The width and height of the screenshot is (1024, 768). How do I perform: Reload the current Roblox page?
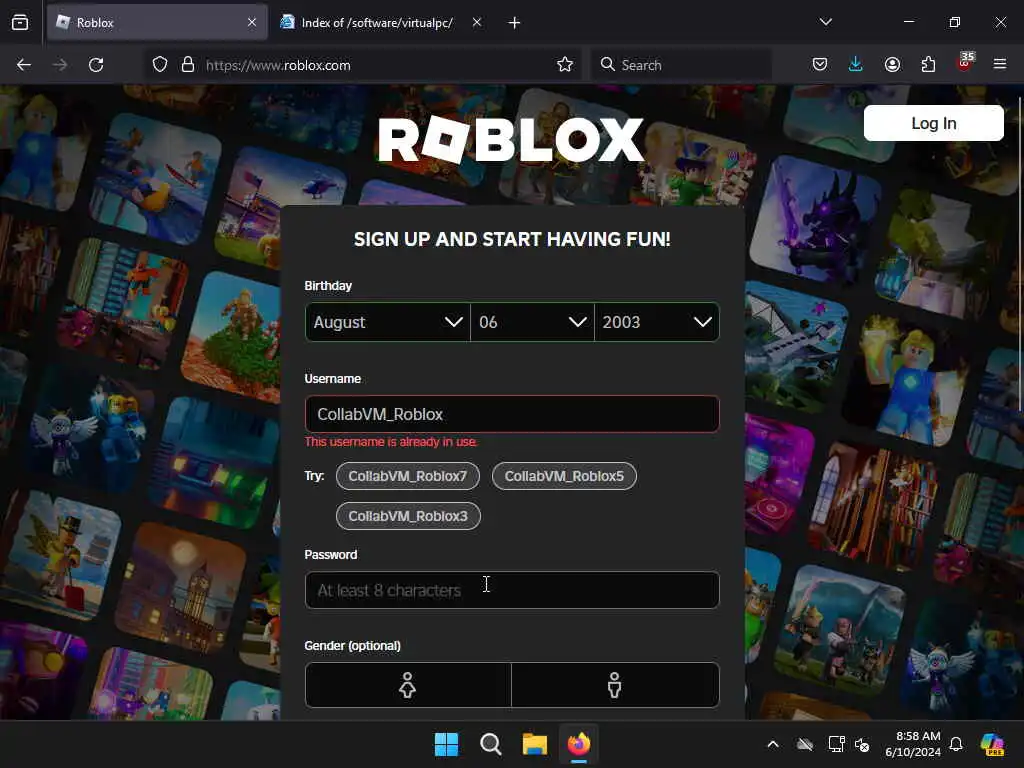pos(96,65)
